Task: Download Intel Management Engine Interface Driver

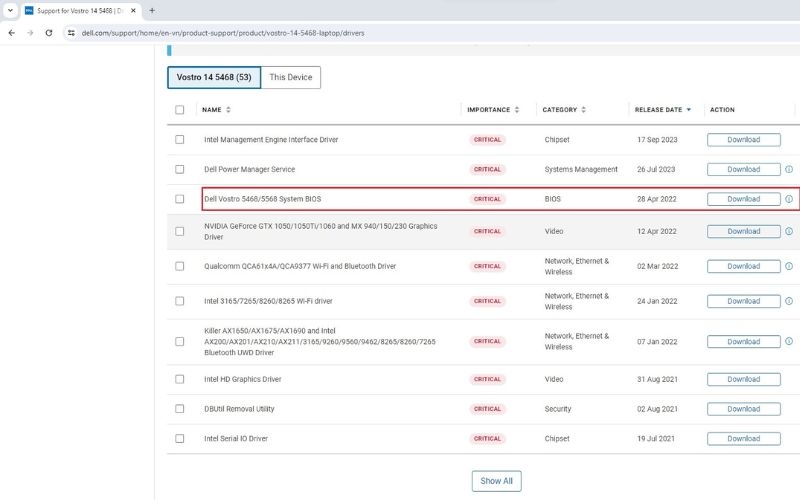Action: (x=743, y=139)
